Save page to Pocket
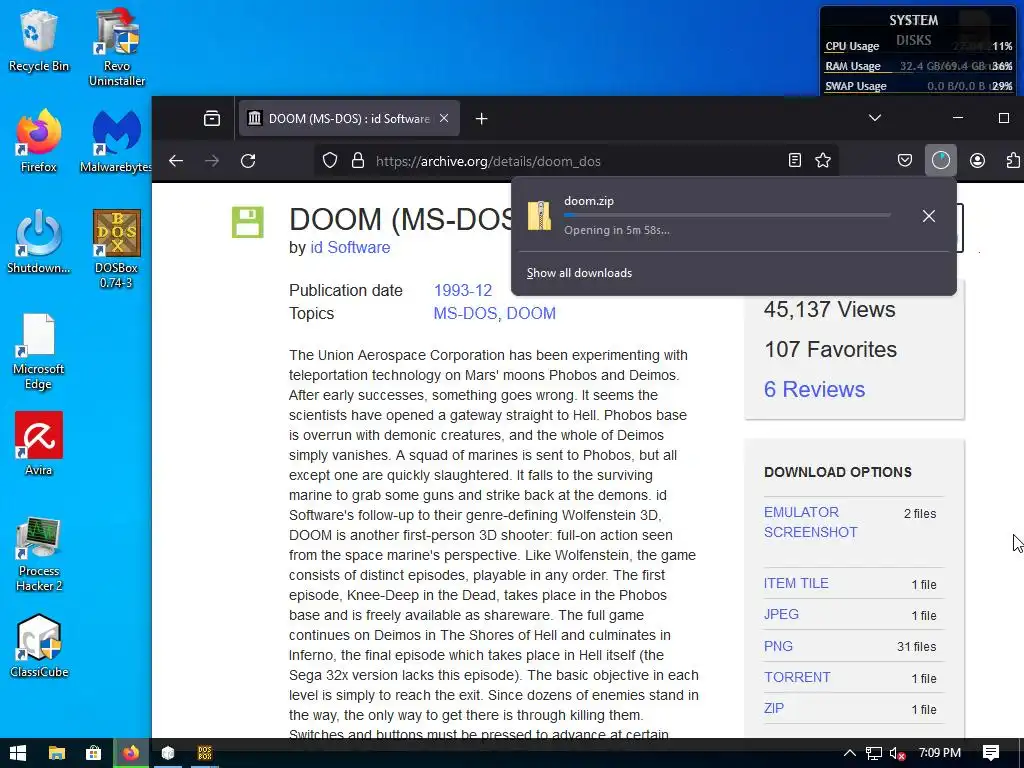Screen dimensions: 1024x768 904,161
